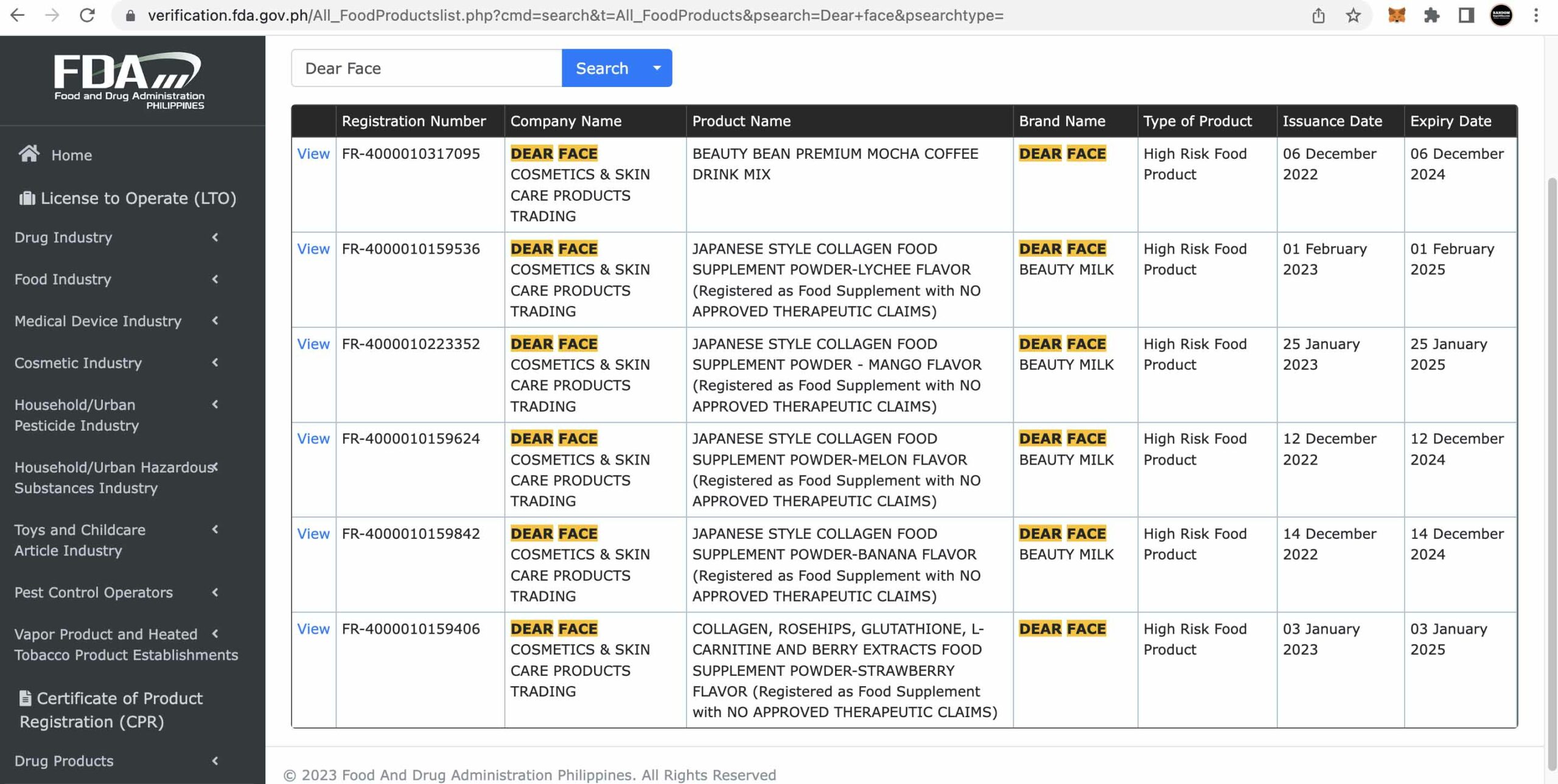Click the share page icon

click(1318, 15)
